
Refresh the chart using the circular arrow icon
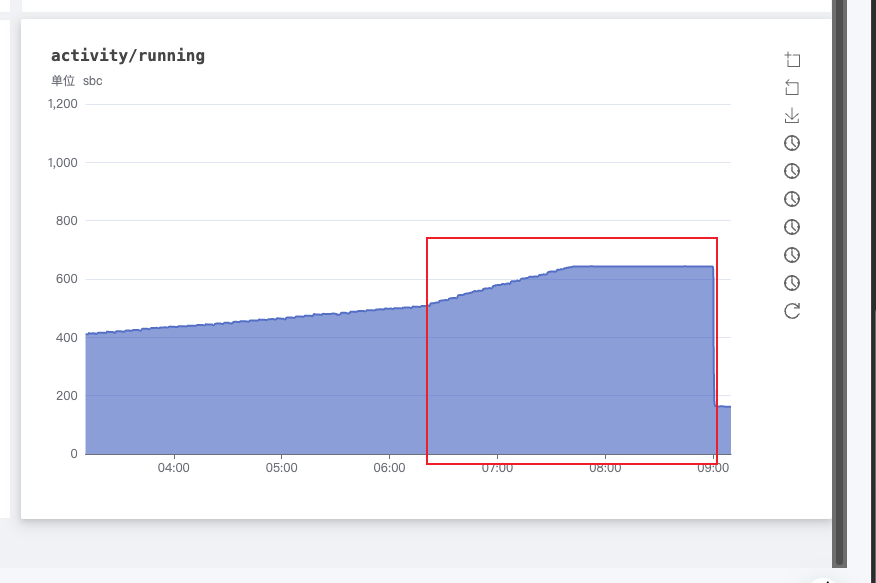click(x=792, y=311)
